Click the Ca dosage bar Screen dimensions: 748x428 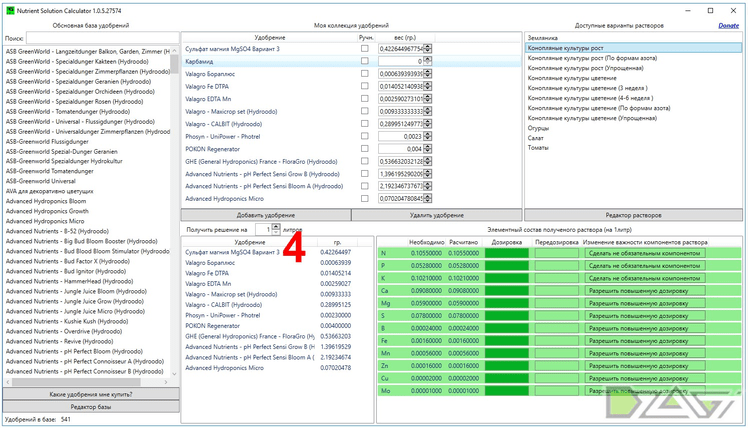[x=507, y=291]
